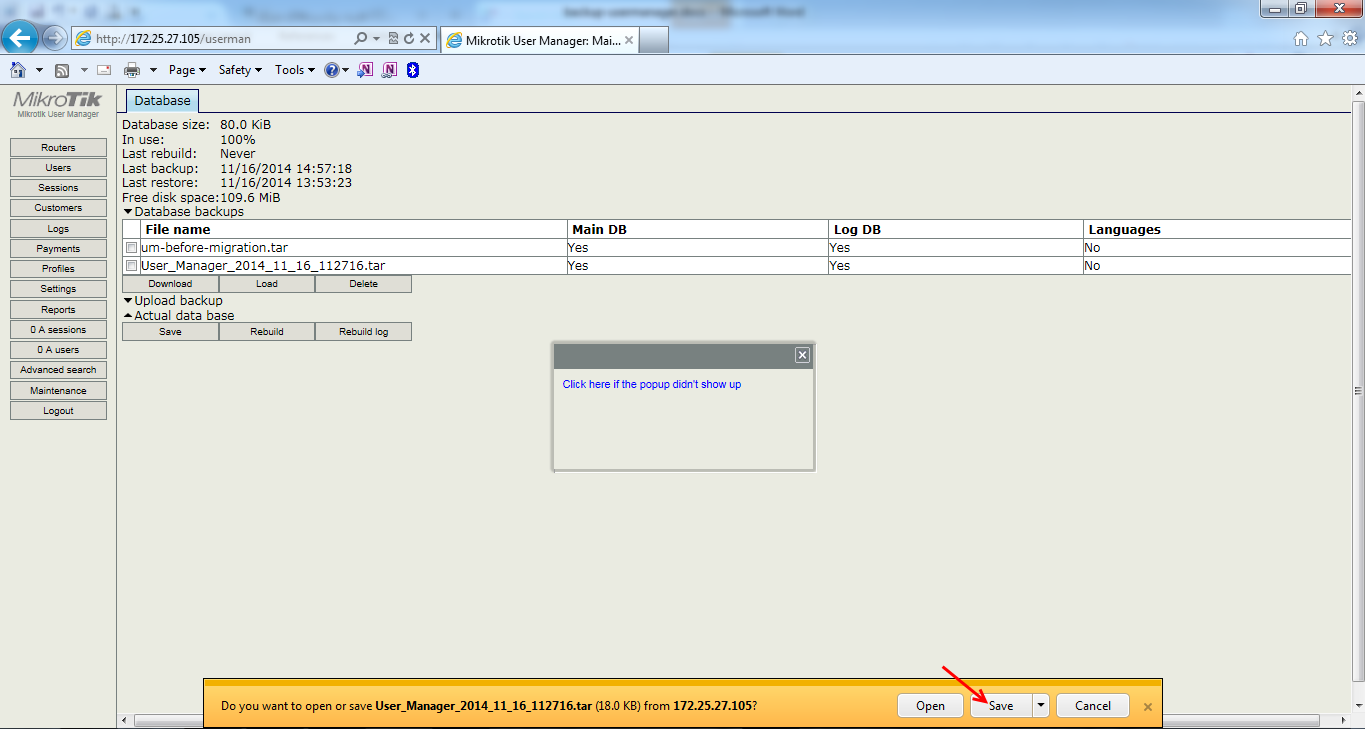Stop loading with the address bar X
Image resolution: width=1365 pixels, height=729 pixels.
(425, 38)
